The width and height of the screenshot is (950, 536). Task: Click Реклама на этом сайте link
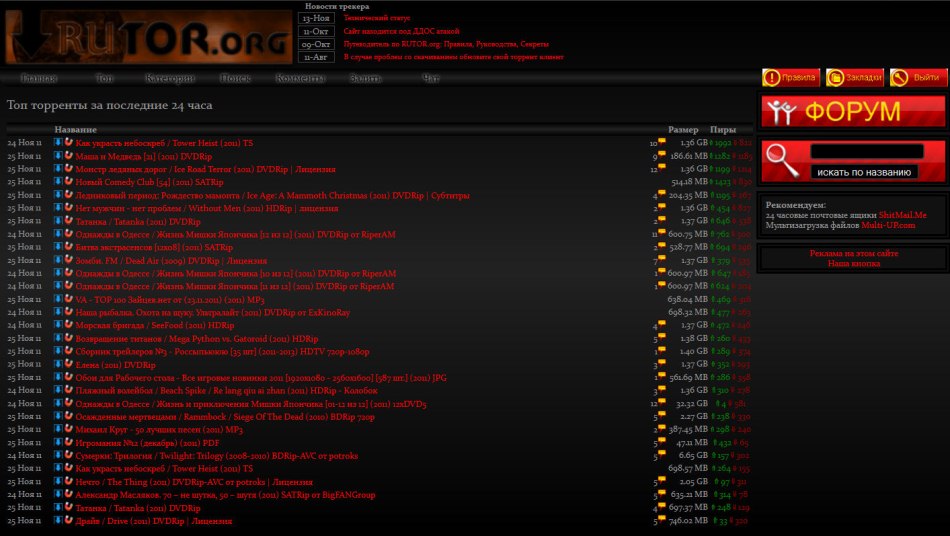click(854, 253)
